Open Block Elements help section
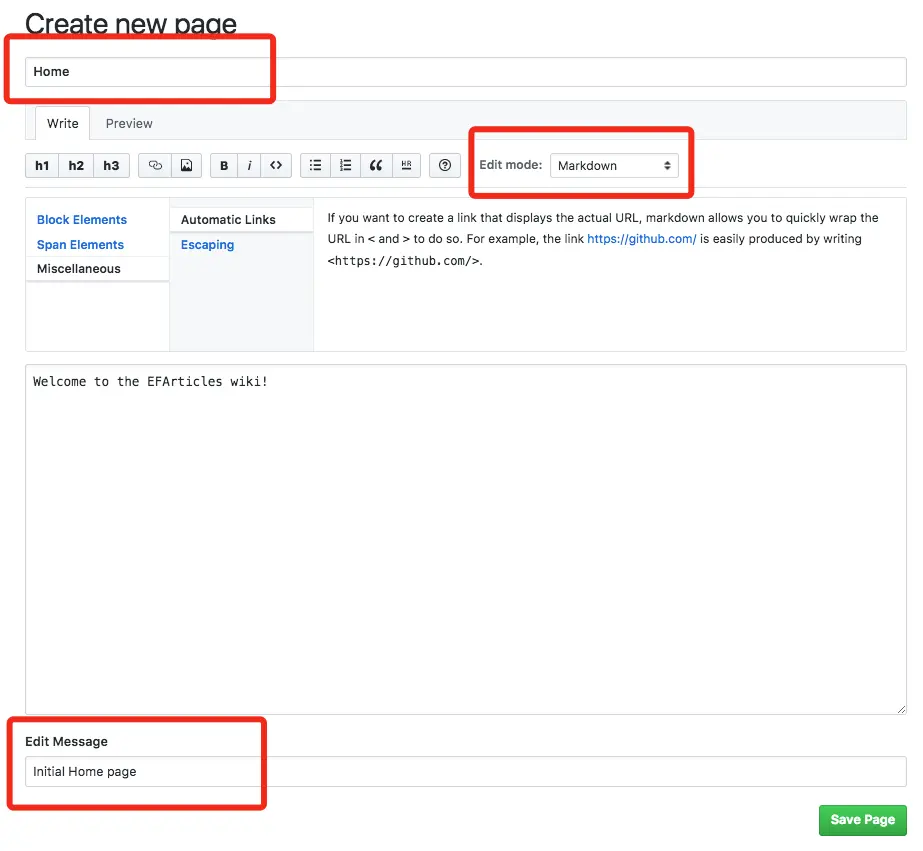 82,220
